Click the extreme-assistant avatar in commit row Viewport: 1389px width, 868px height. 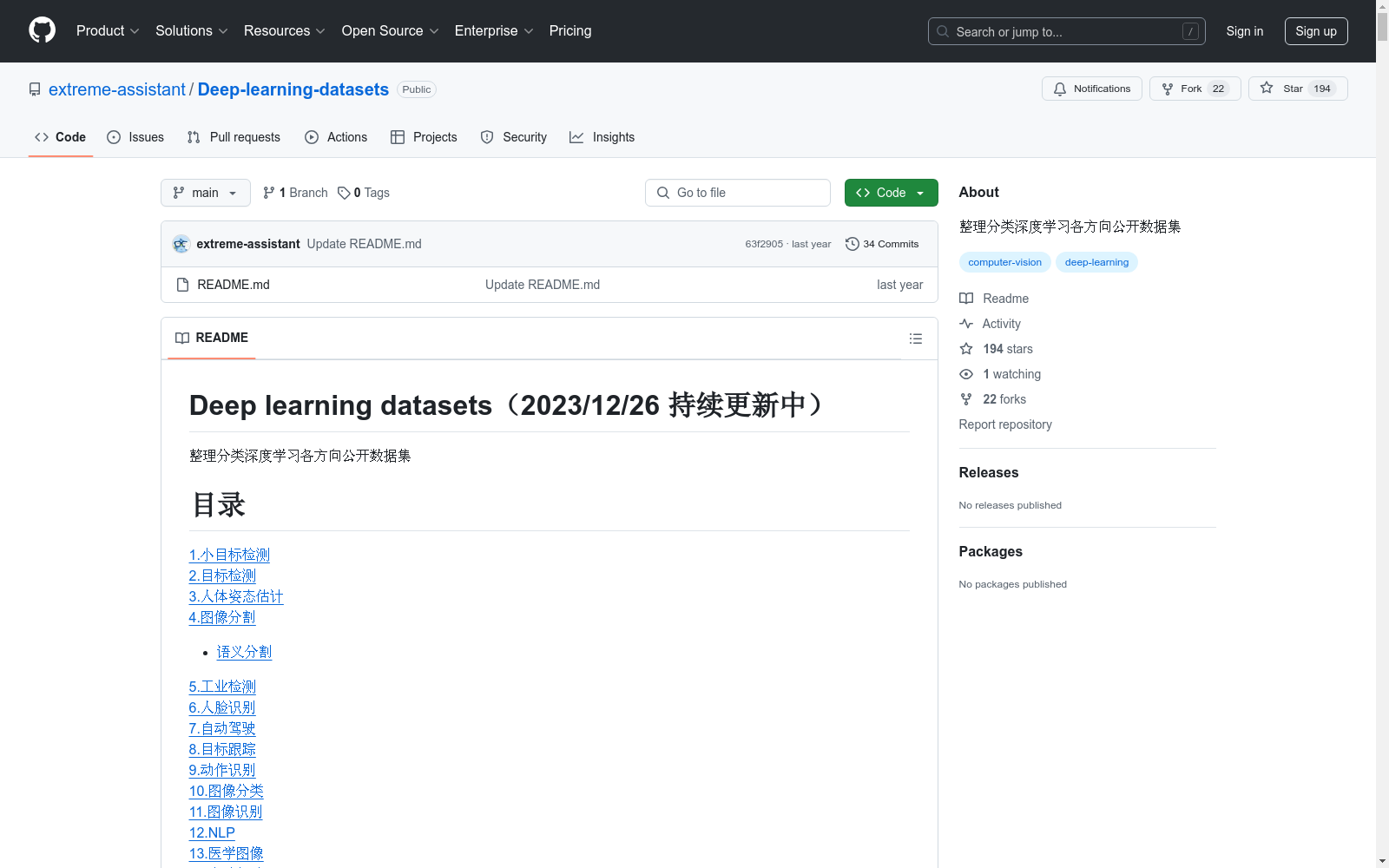pos(181,244)
